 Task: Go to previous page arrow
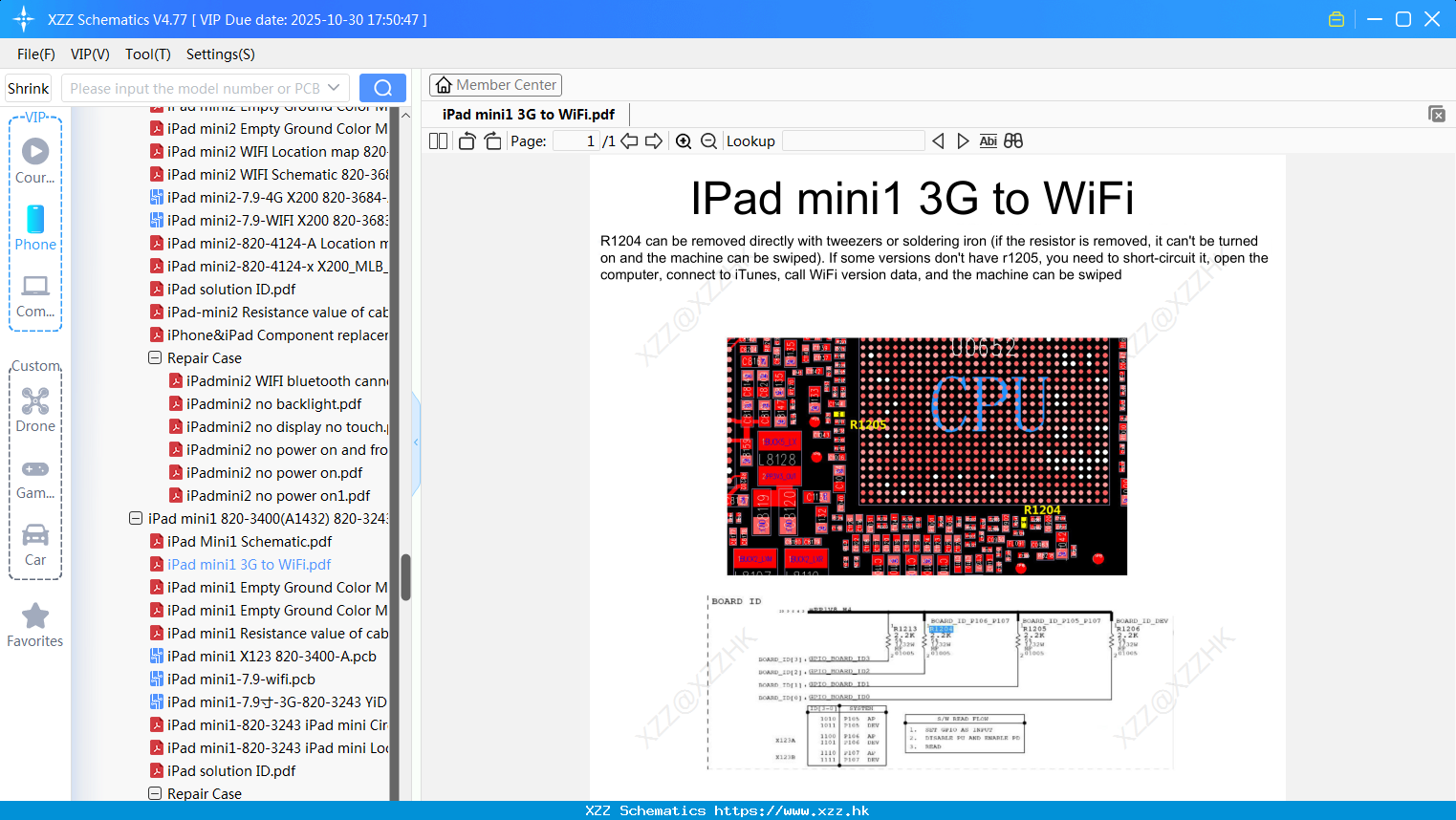[629, 141]
